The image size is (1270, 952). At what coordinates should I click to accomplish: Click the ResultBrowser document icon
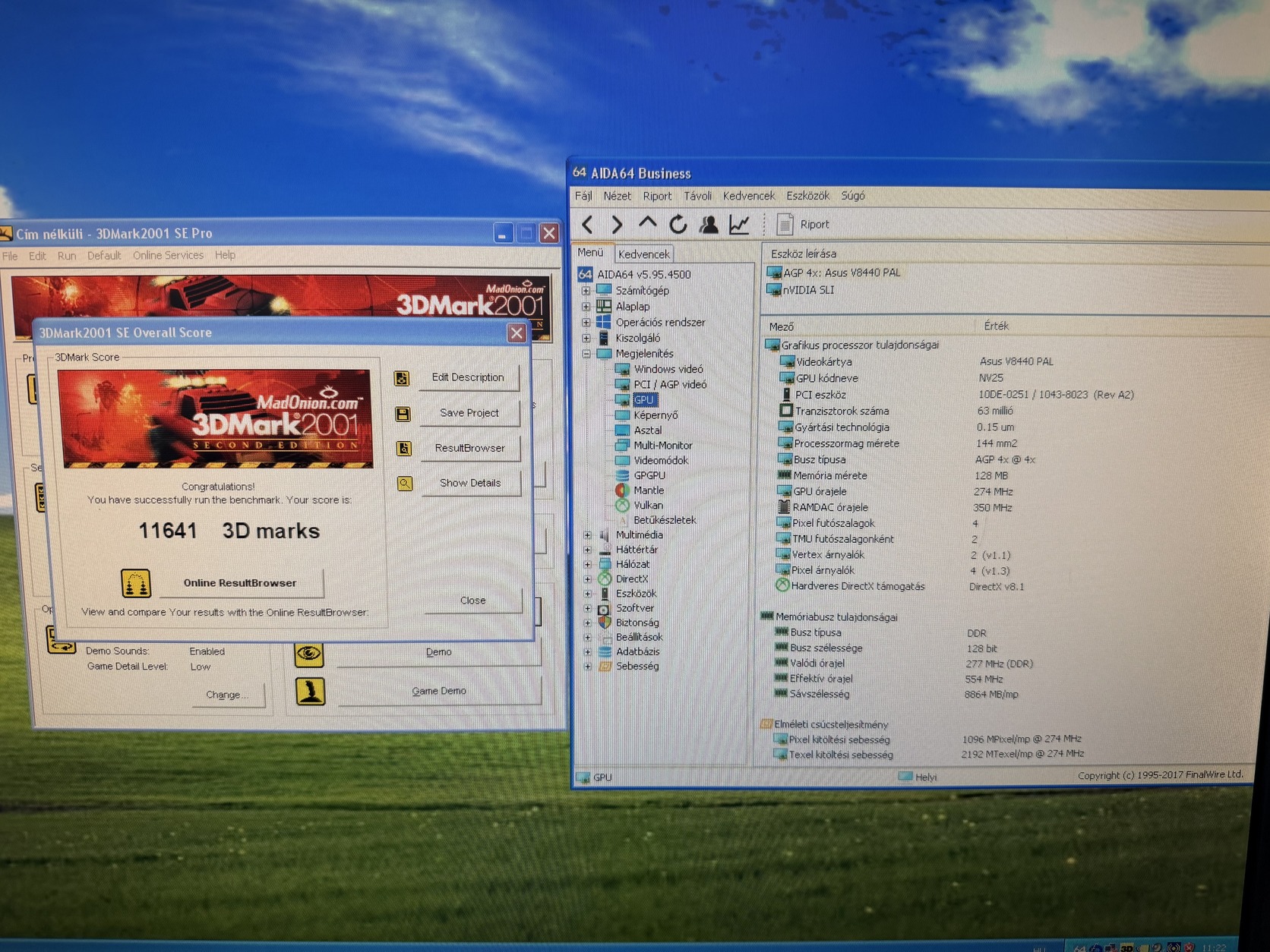404,449
